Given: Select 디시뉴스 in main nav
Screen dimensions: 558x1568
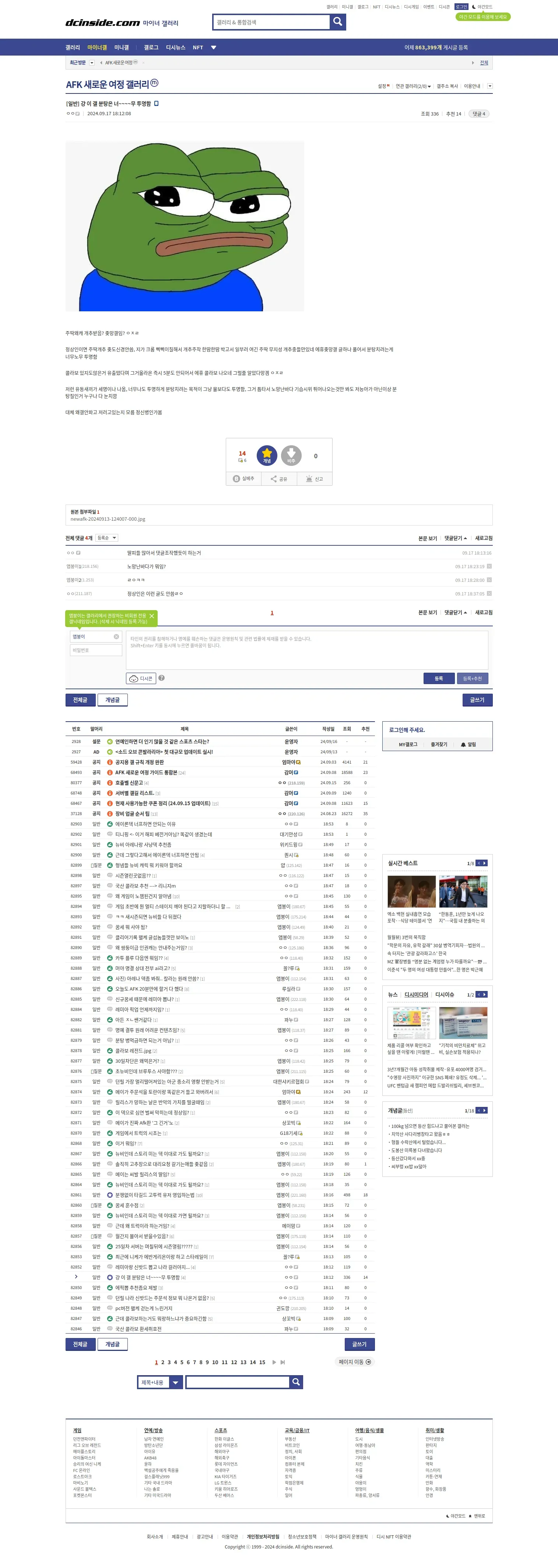Looking at the screenshot, I should (x=175, y=47).
